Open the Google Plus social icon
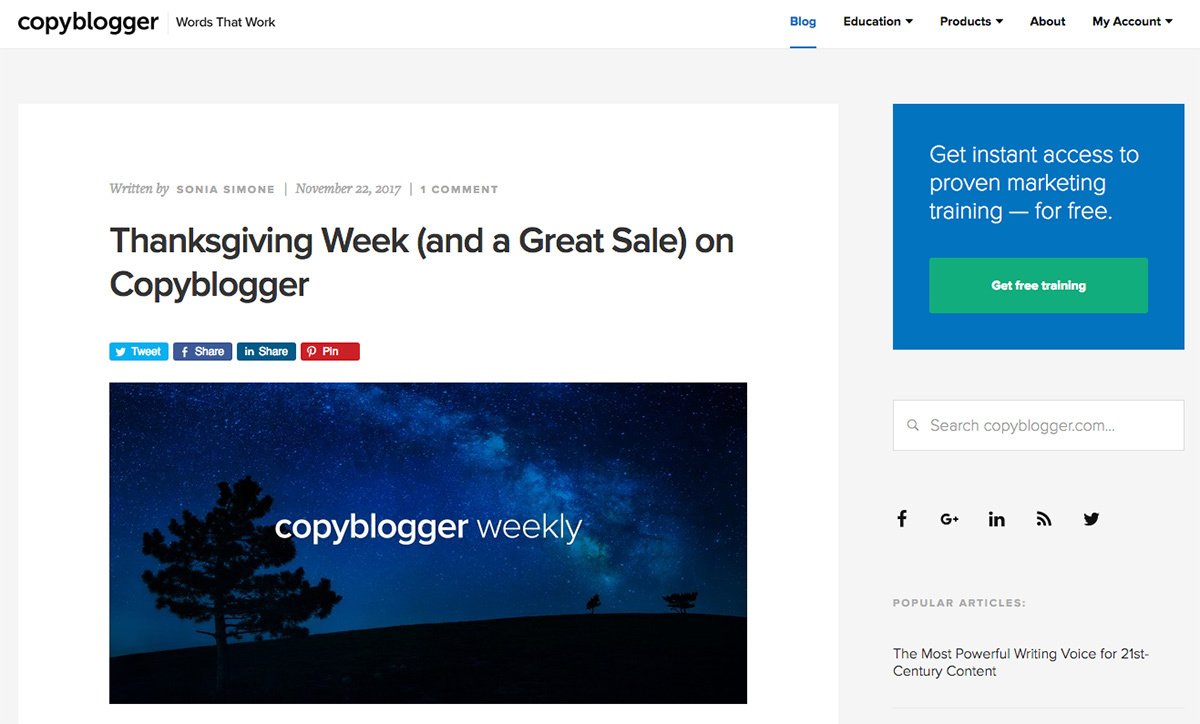1200x724 pixels. tap(949, 519)
